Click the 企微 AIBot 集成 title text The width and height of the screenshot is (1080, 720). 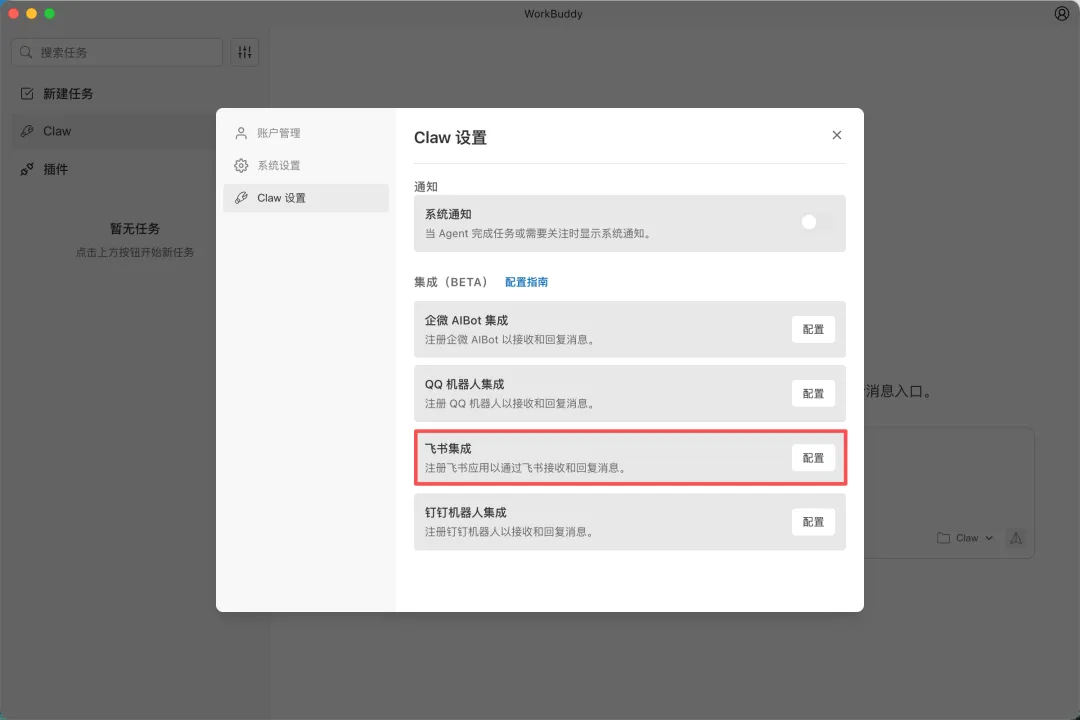(x=466, y=320)
